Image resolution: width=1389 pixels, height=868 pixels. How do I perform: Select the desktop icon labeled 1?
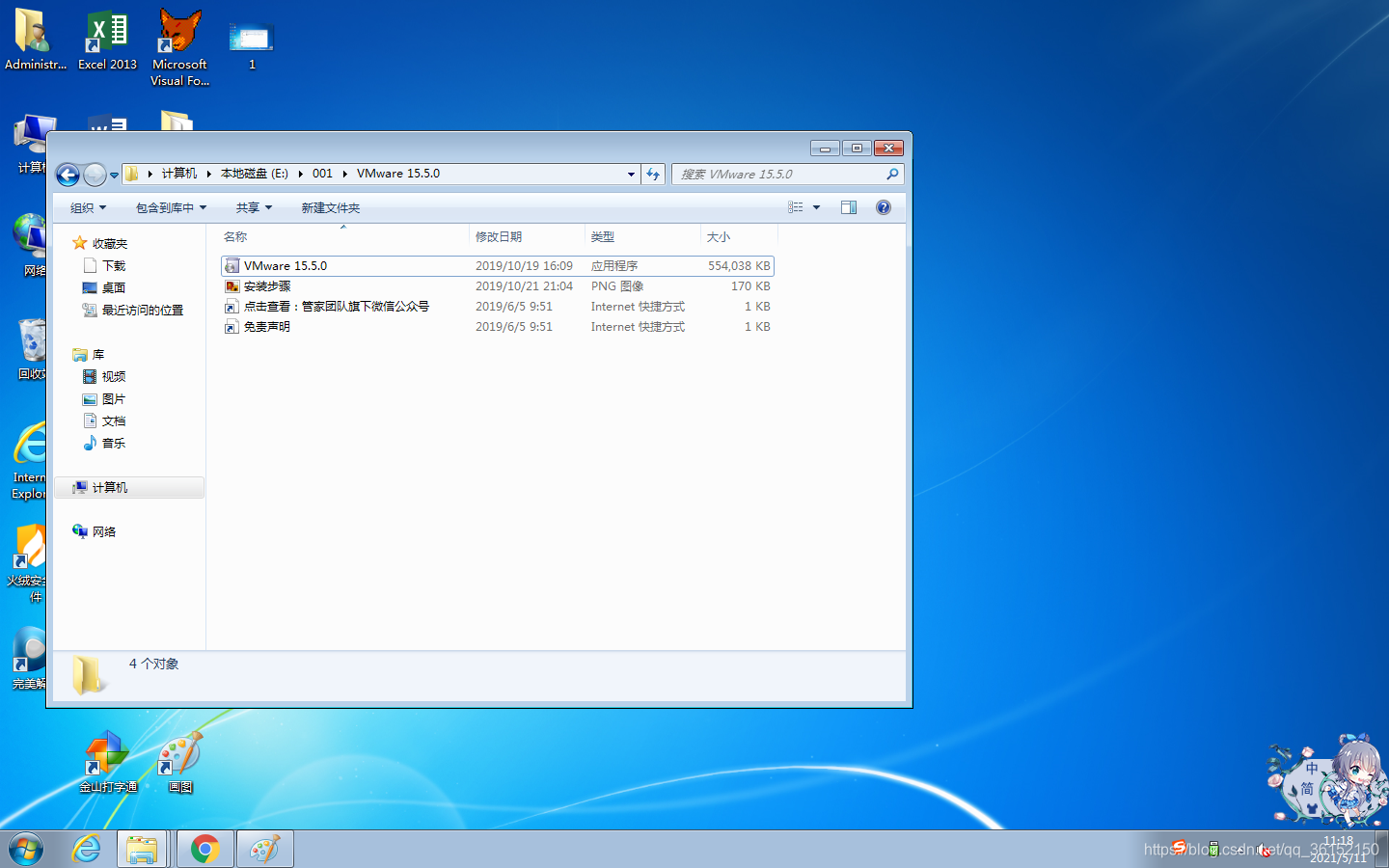pos(252,44)
